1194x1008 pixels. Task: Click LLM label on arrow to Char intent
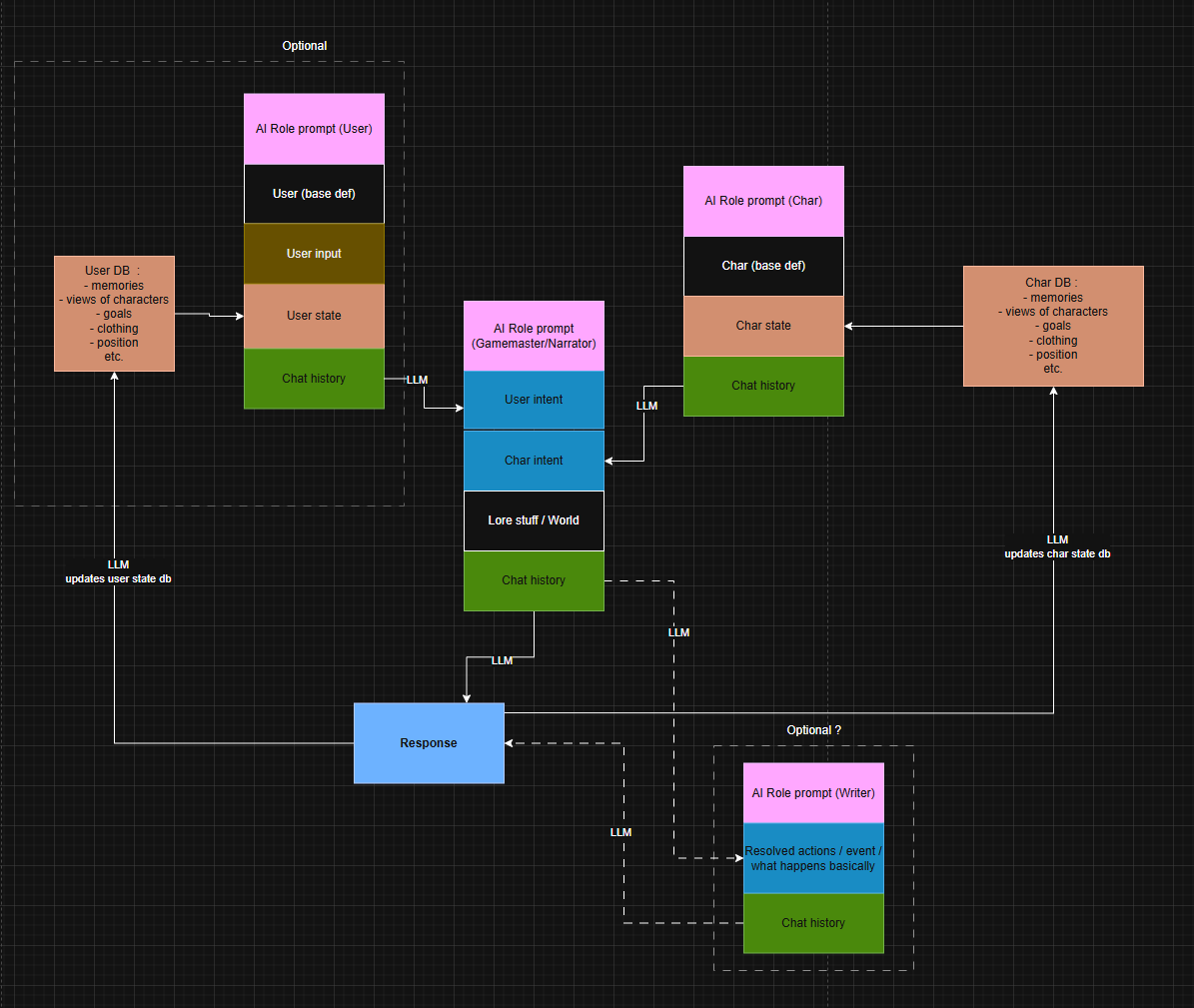(x=646, y=406)
